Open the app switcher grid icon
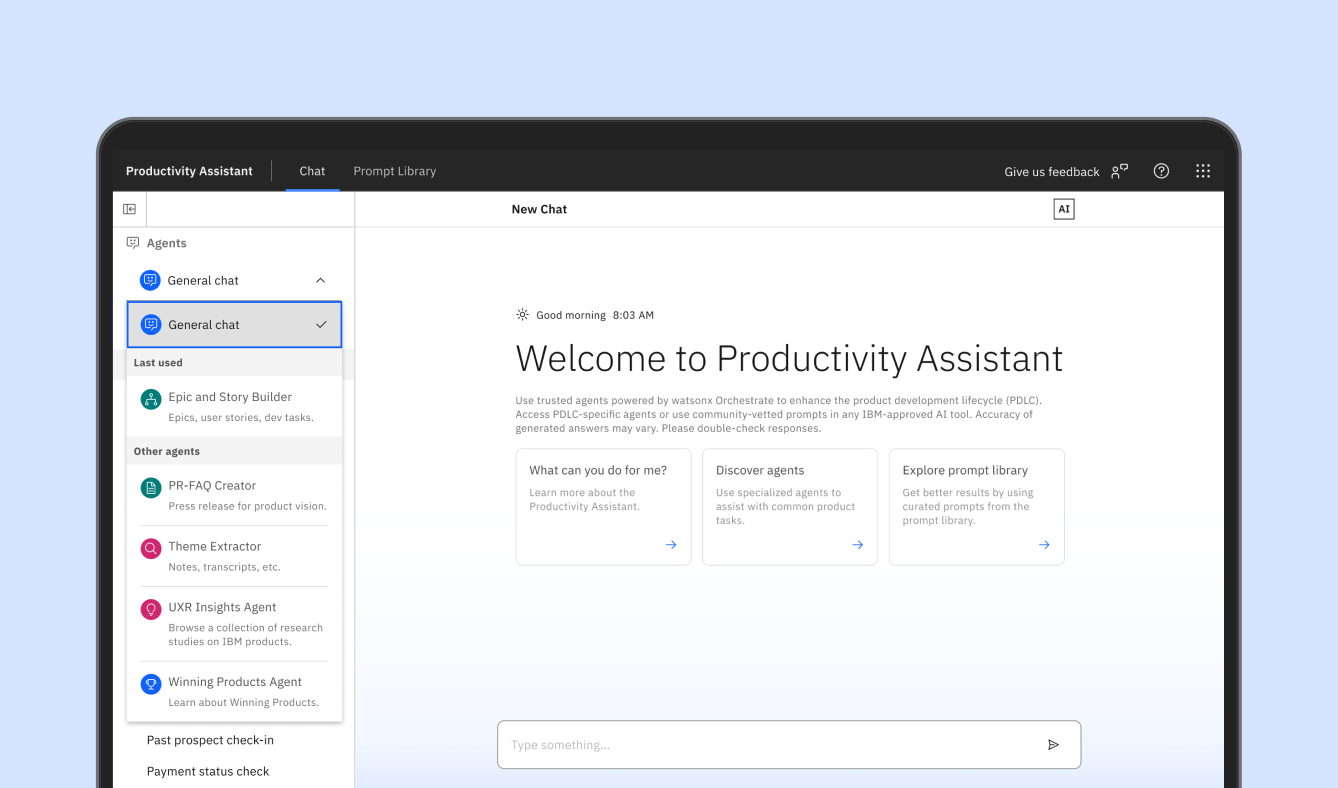Screen dimensions: 1338x788 1203,171
